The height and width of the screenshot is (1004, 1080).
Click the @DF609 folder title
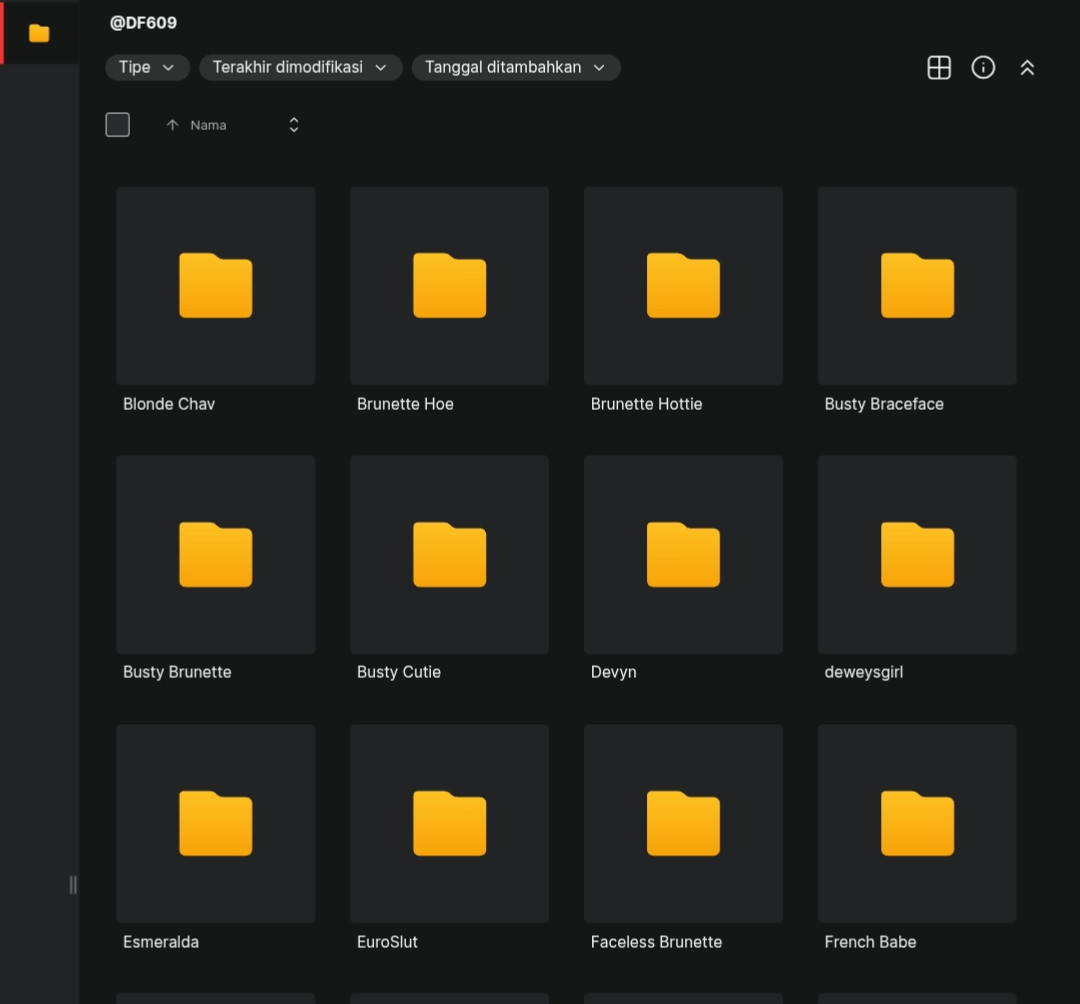pyautogui.click(x=143, y=23)
